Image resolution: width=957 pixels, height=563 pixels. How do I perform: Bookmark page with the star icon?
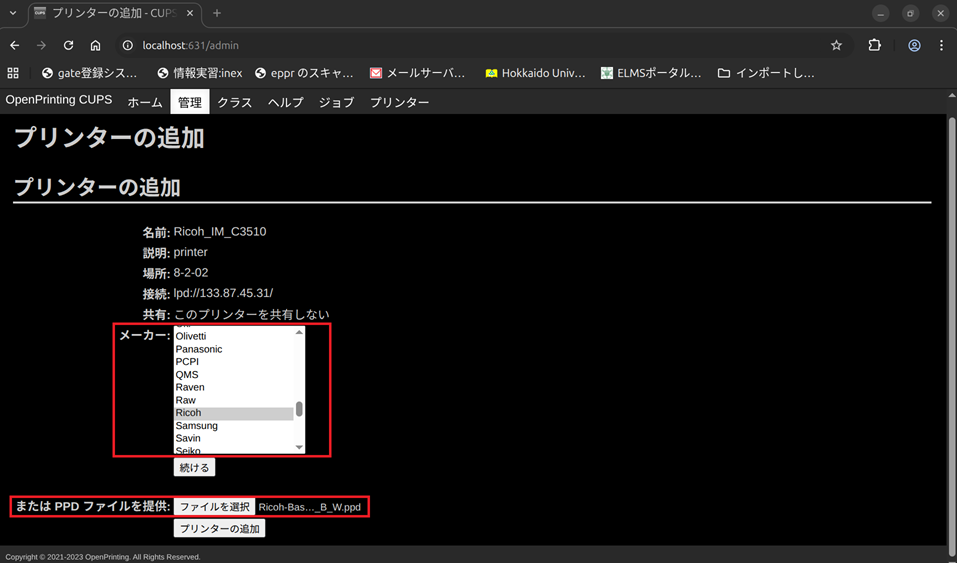tap(836, 45)
